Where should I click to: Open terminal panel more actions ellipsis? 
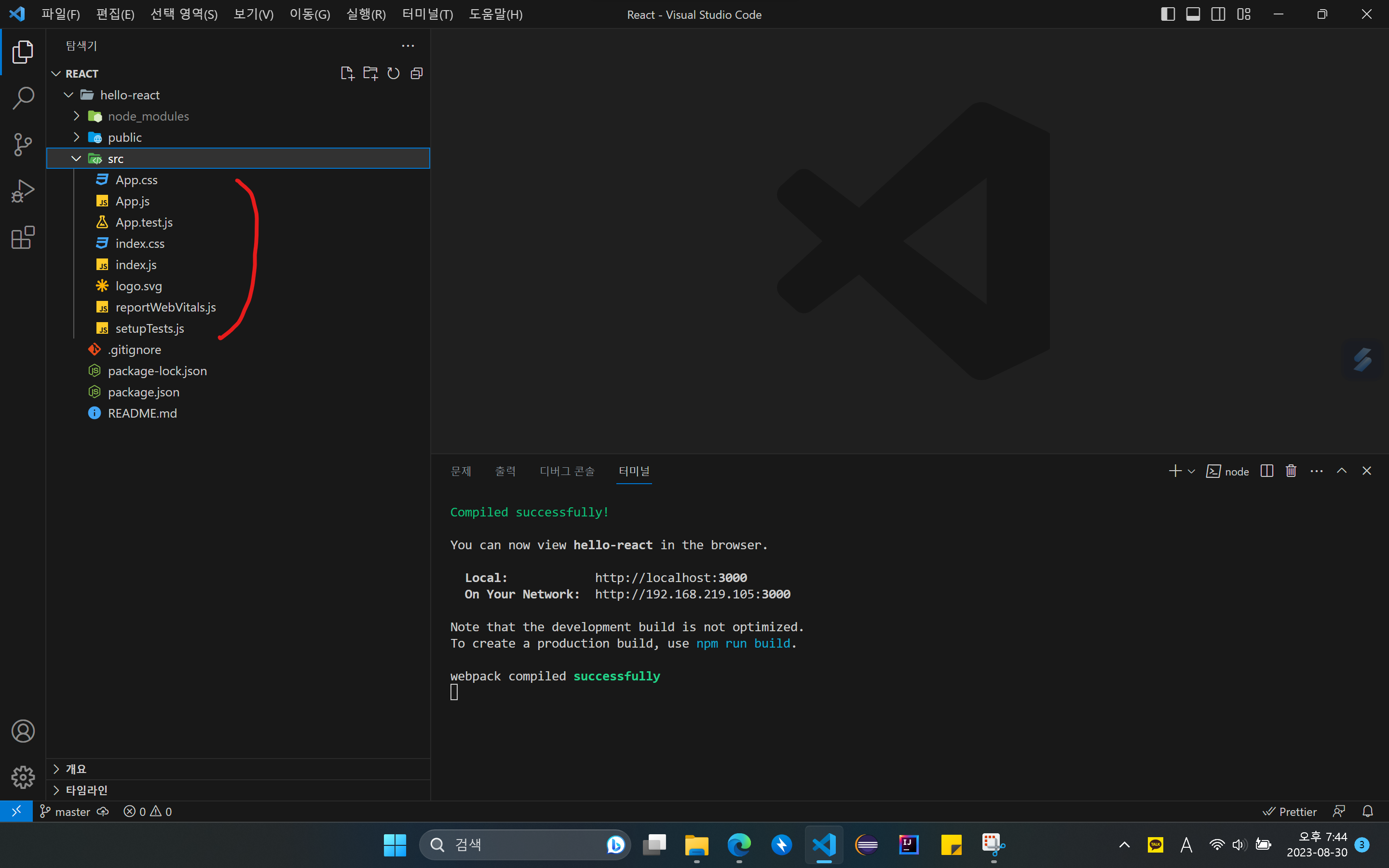click(1317, 471)
